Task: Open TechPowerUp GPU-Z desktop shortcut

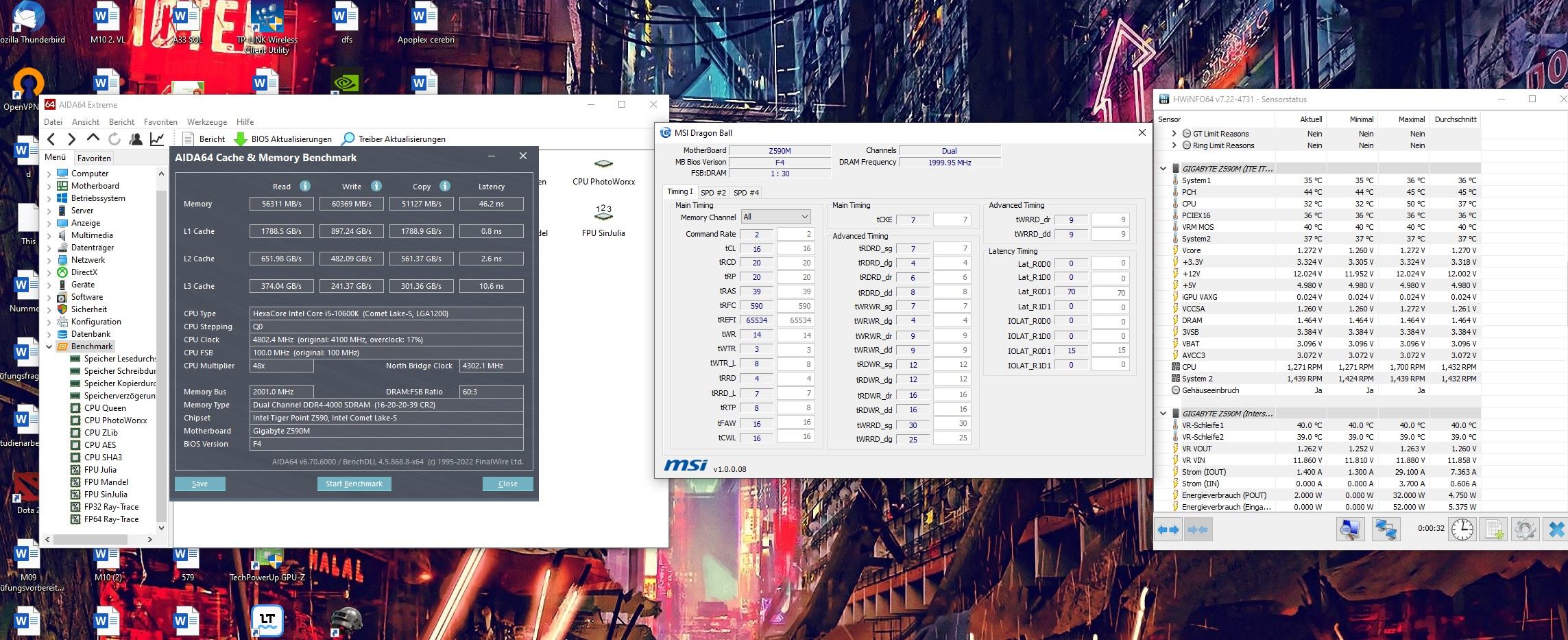Action: coord(267,562)
